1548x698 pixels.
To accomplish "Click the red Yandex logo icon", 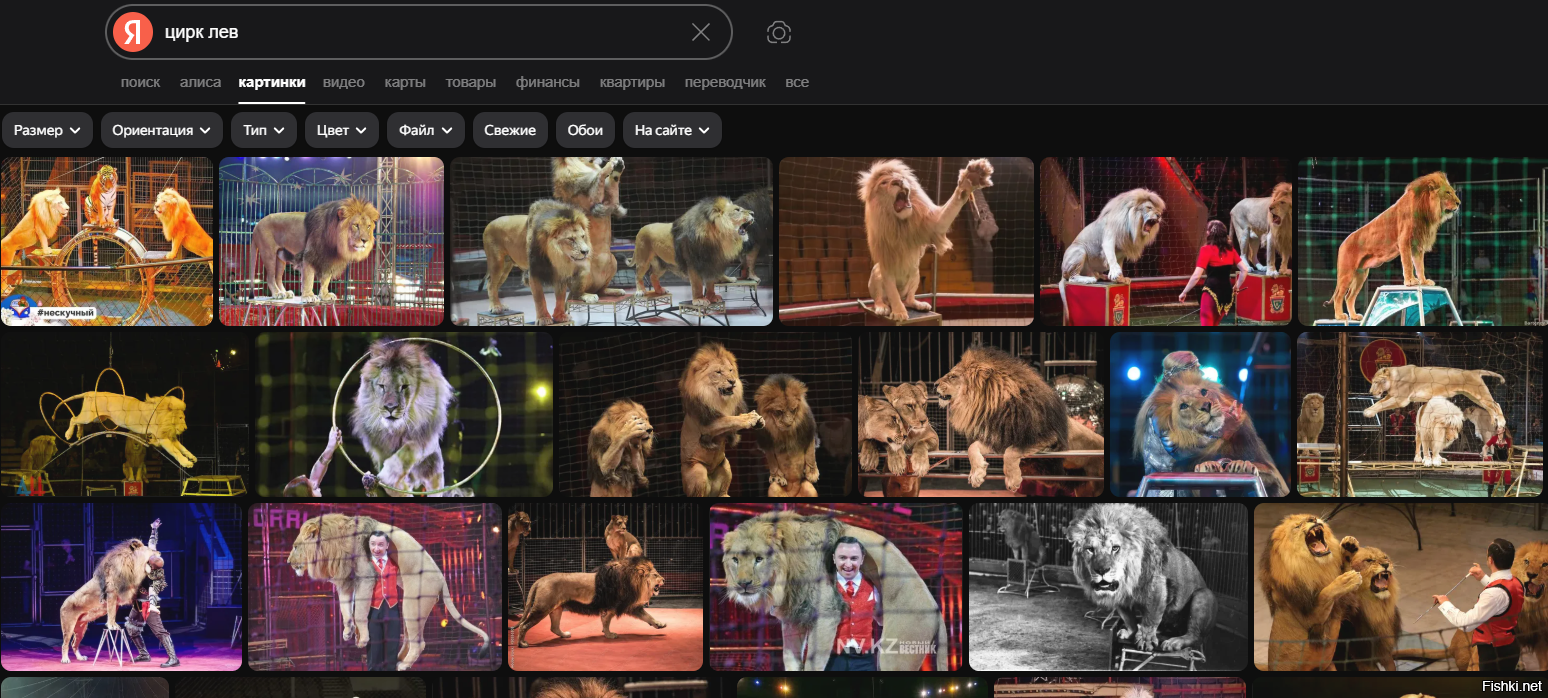I will 132,32.
